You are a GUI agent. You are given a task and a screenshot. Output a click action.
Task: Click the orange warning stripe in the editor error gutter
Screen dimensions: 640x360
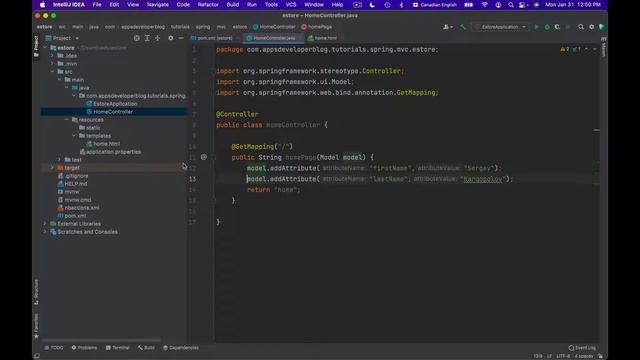click(x=596, y=130)
